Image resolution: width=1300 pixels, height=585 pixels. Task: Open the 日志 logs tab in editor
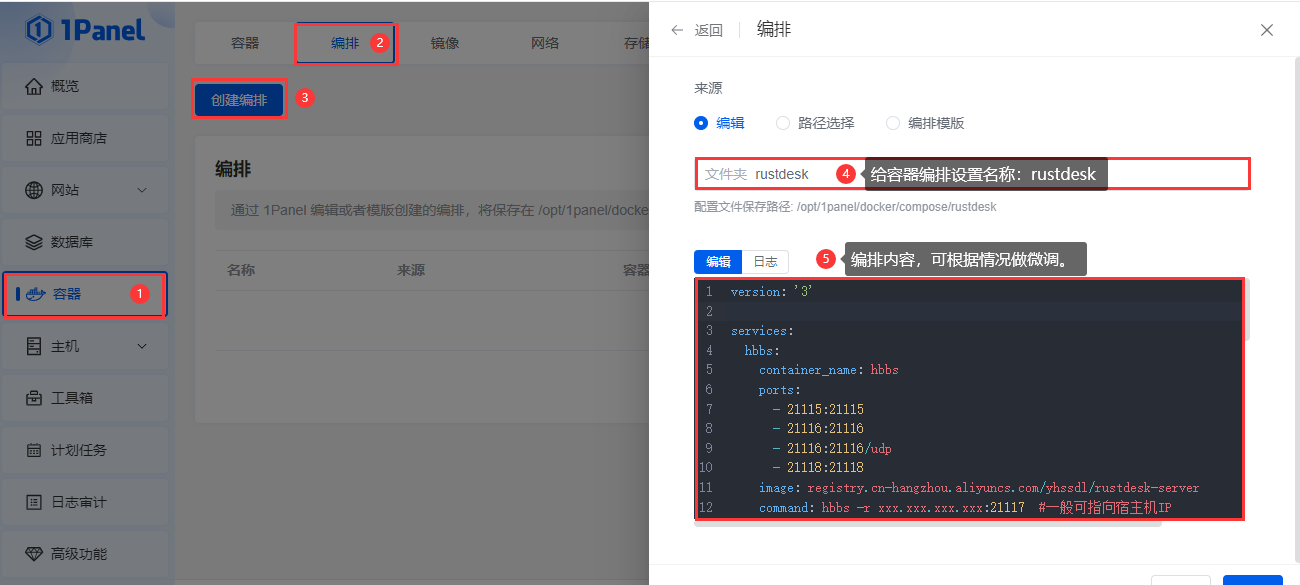[x=764, y=261]
